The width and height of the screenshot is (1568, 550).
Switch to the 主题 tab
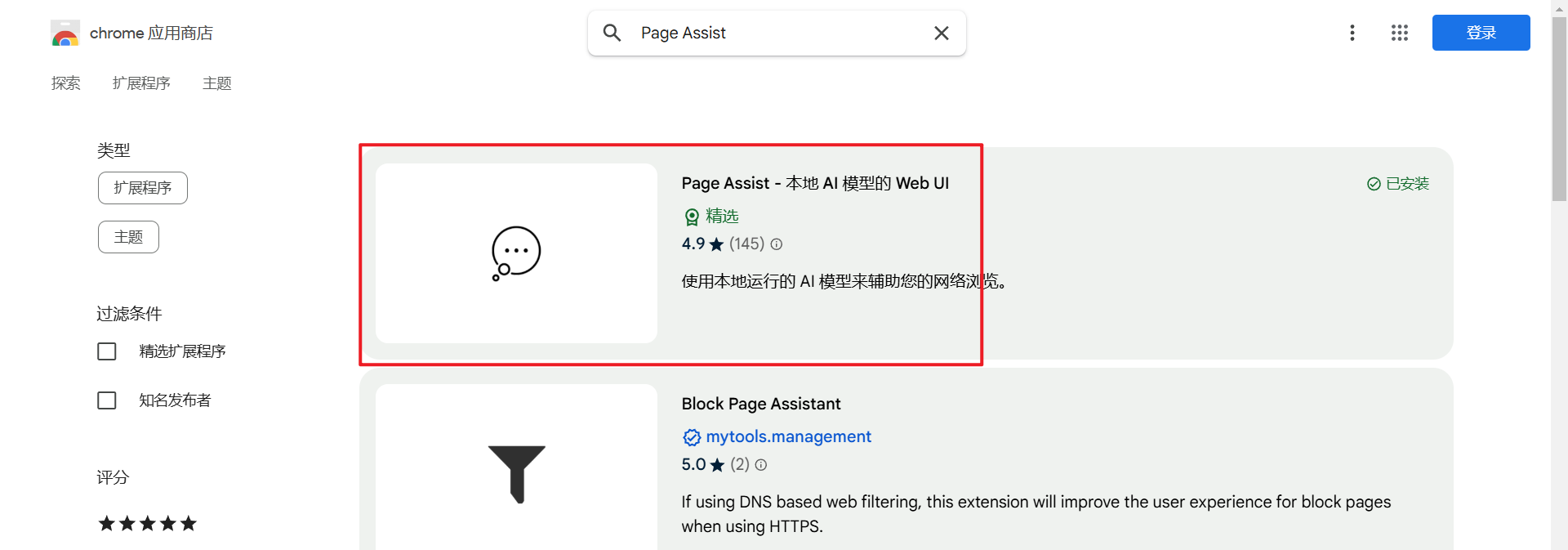[217, 83]
